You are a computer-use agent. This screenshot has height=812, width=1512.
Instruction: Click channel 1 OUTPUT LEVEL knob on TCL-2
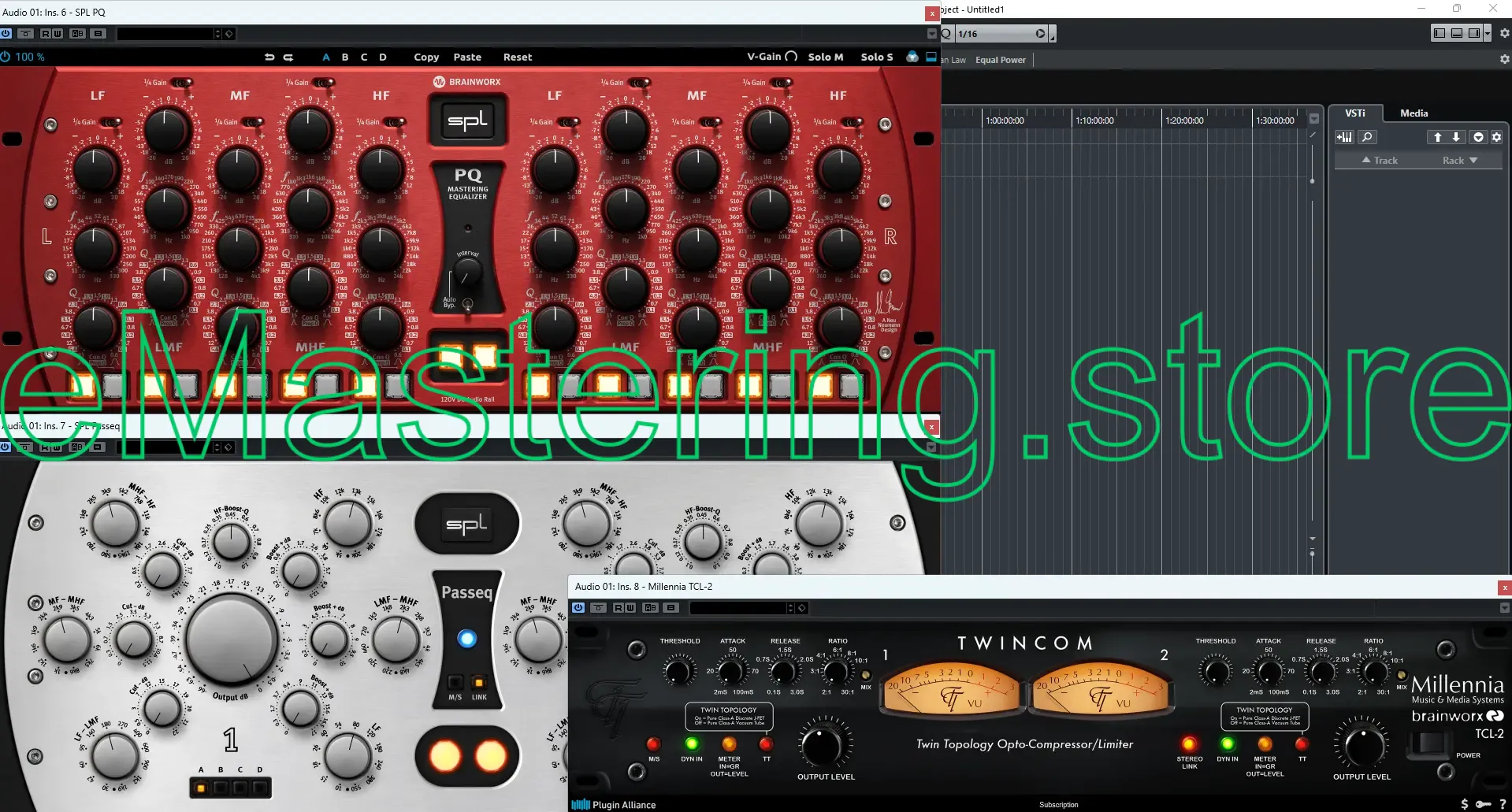[822, 744]
